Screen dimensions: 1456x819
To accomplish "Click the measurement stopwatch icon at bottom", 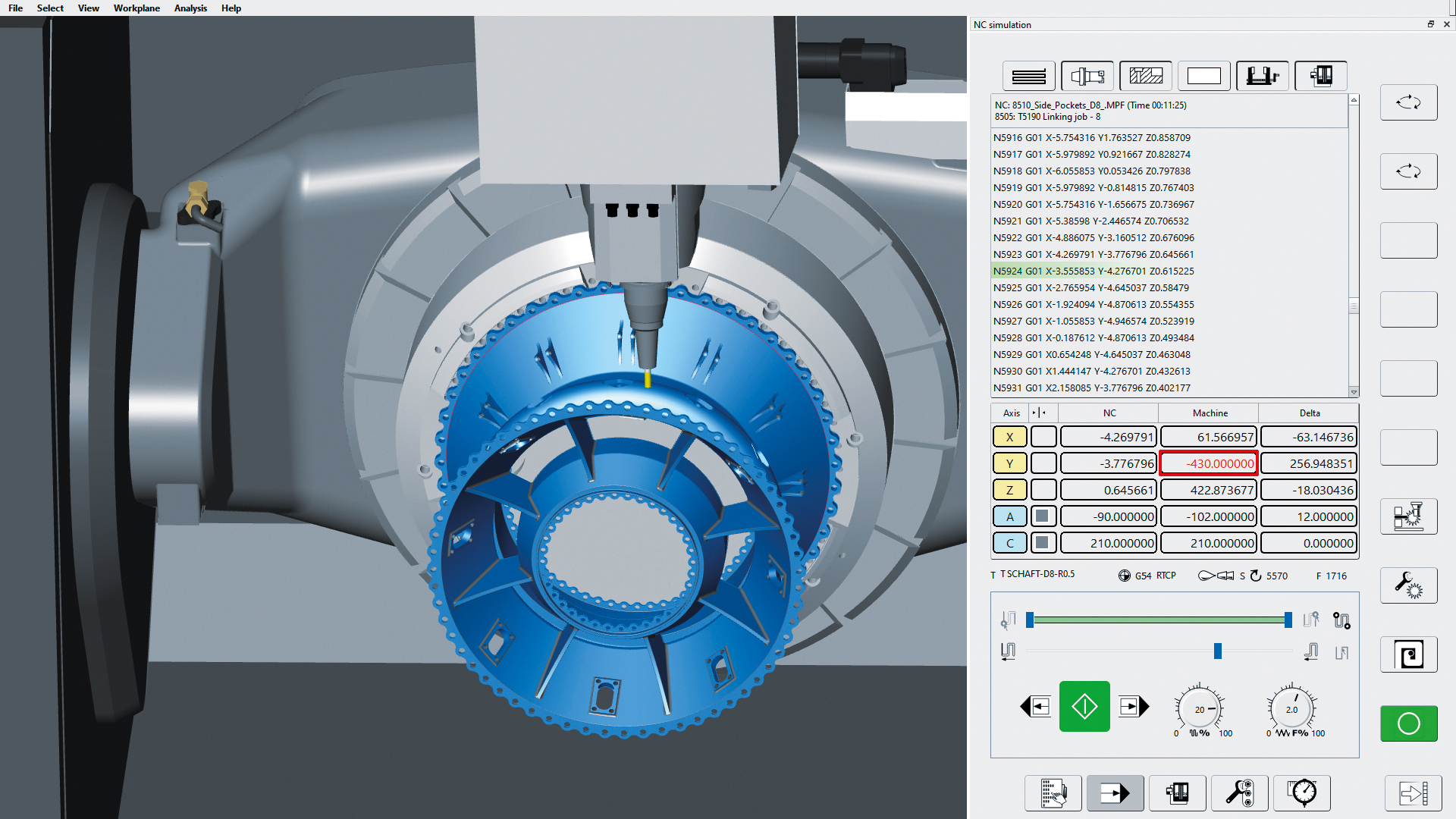I will (1303, 793).
